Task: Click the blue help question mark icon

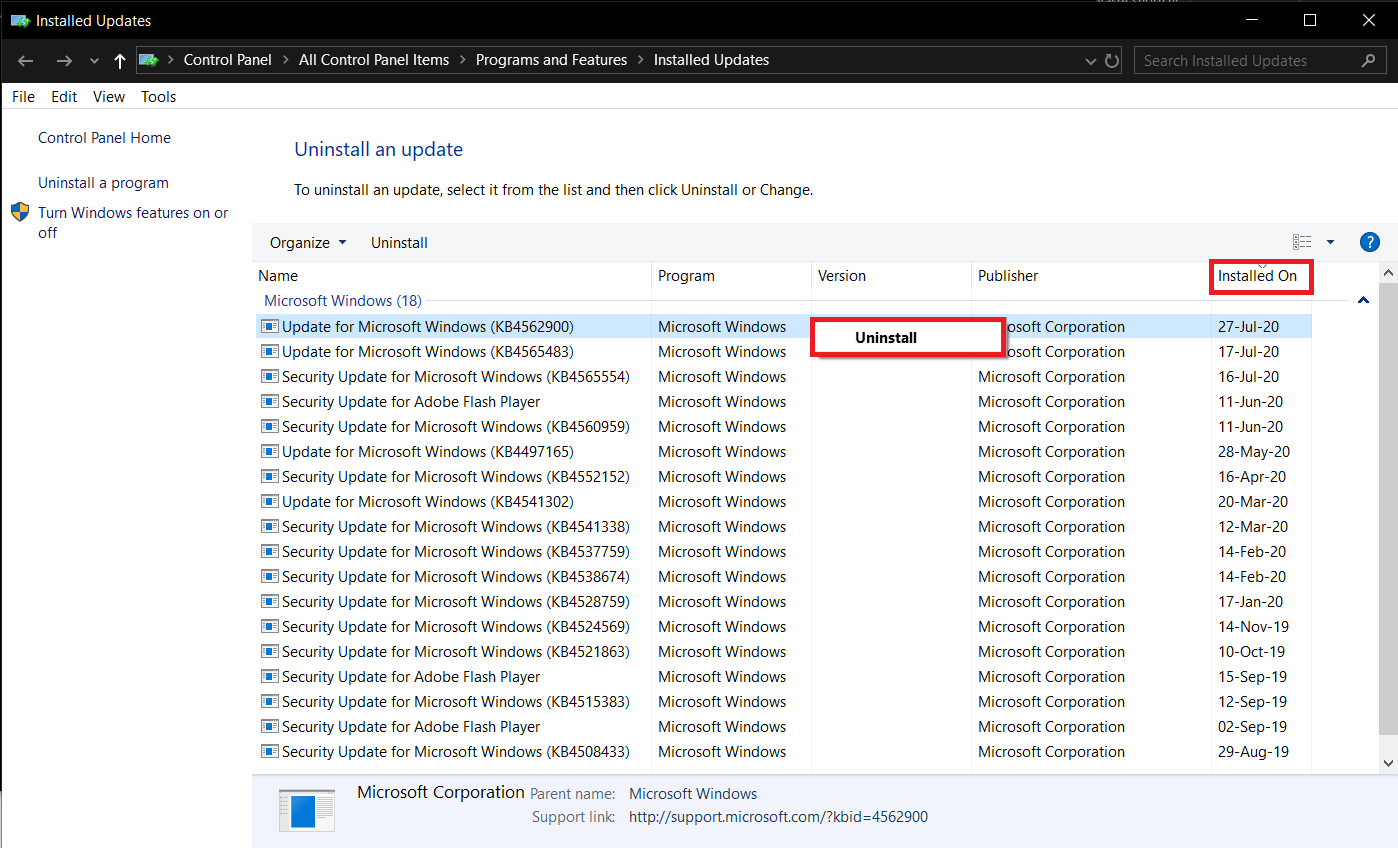Action: click(x=1369, y=242)
